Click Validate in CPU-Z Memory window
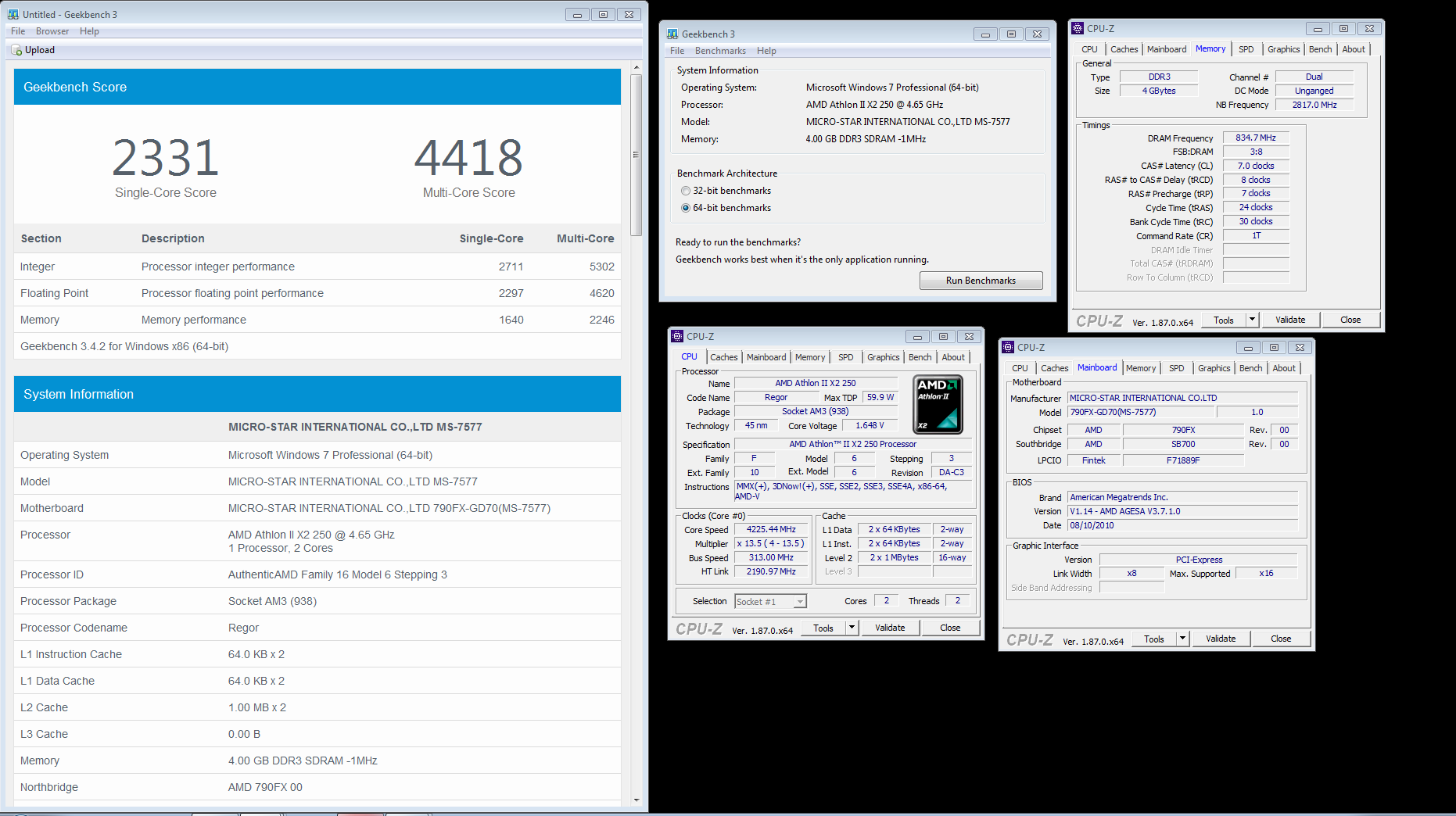This screenshot has width=1456, height=816. 1290,320
